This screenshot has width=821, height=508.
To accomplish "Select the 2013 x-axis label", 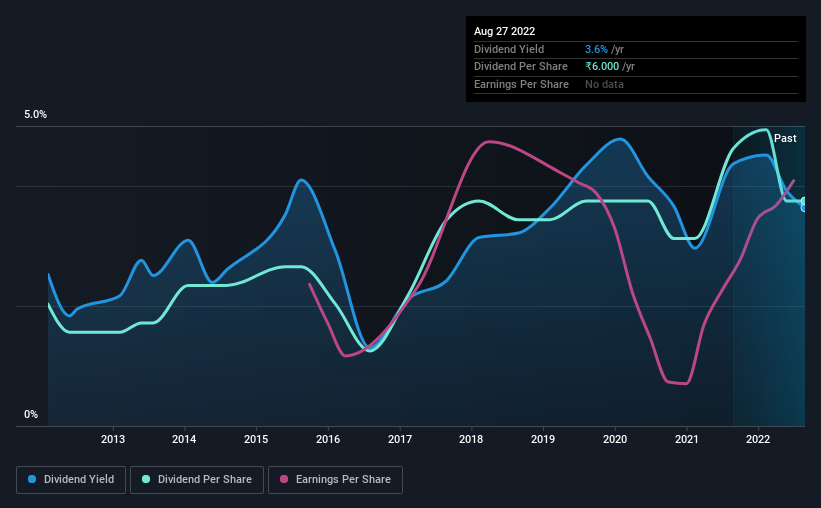I will [113, 439].
